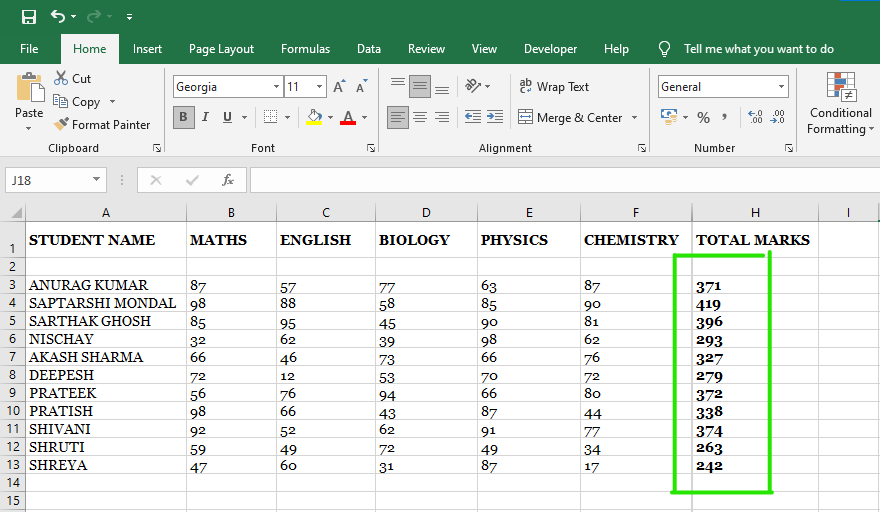Expand the General number format dropdown
880x512 pixels.
coord(780,87)
